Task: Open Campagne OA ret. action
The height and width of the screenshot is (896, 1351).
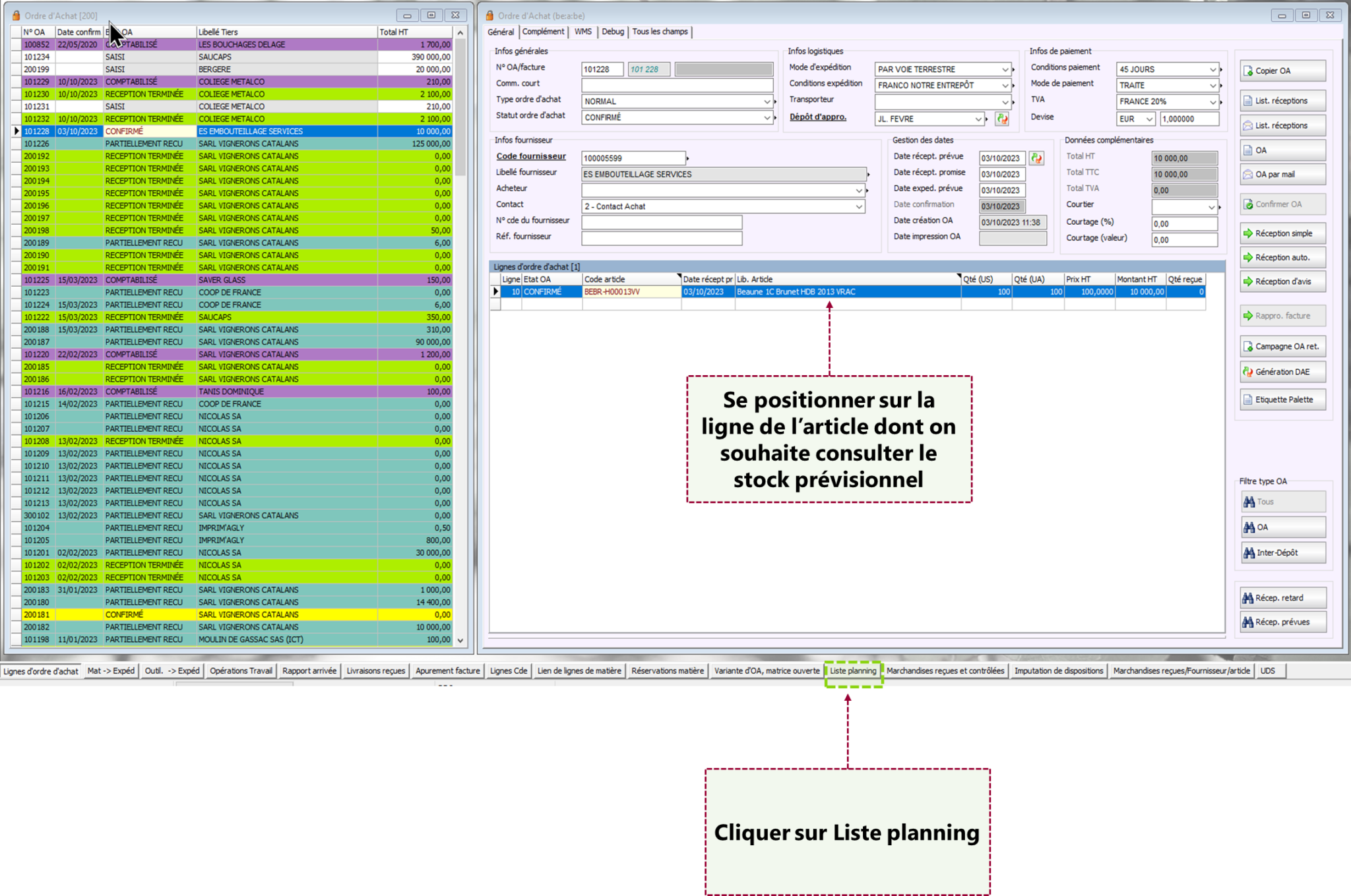Action: click(x=1282, y=346)
